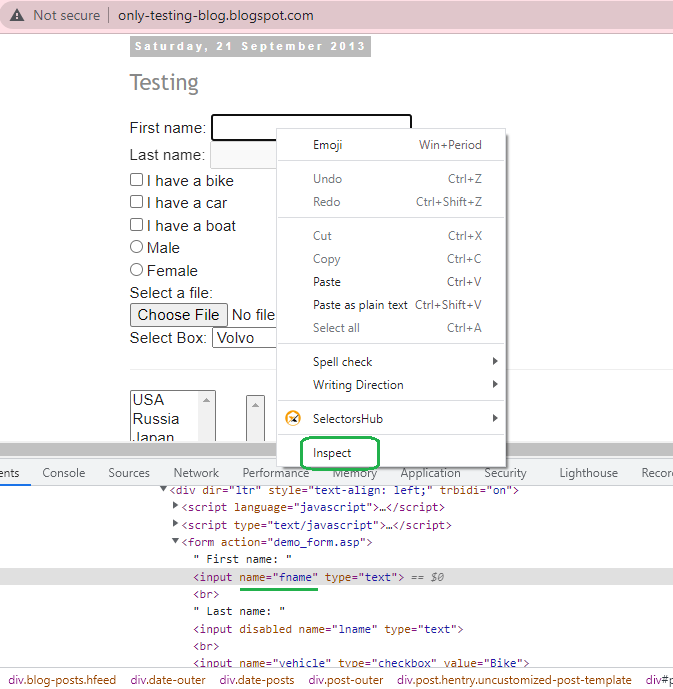Open the Network tab
Image resolution: width=673 pixels, height=689 pixels.
[196, 473]
